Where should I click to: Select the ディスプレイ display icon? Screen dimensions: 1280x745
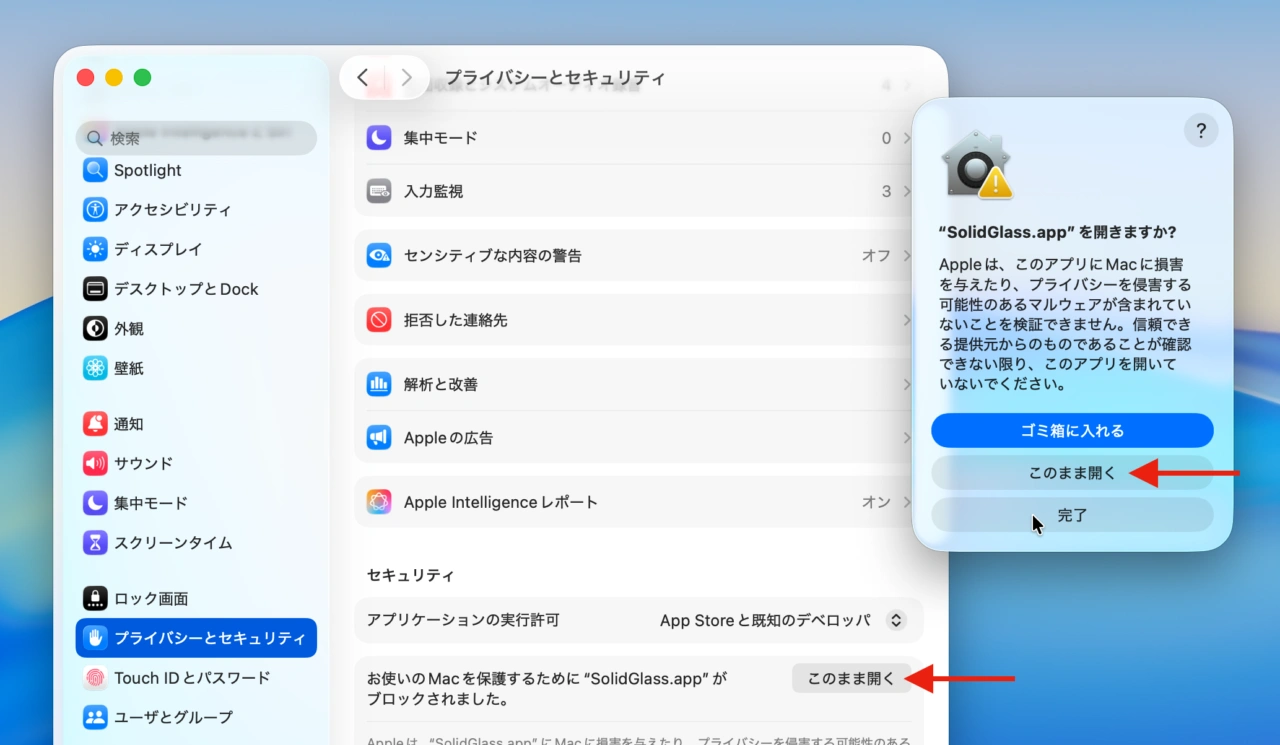pyautogui.click(x=95, y=249)
